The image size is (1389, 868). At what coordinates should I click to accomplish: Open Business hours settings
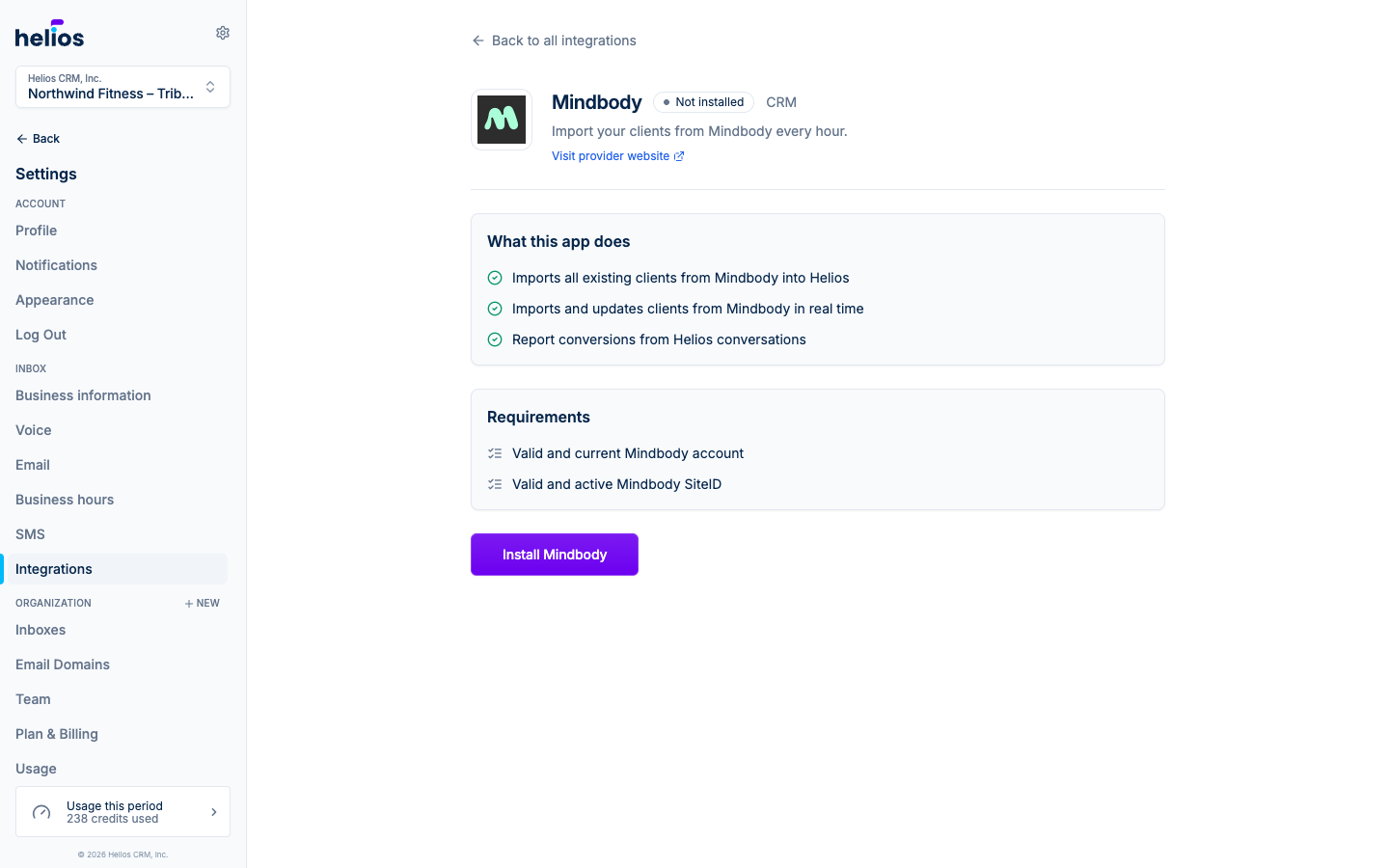(x=65, y=500)
